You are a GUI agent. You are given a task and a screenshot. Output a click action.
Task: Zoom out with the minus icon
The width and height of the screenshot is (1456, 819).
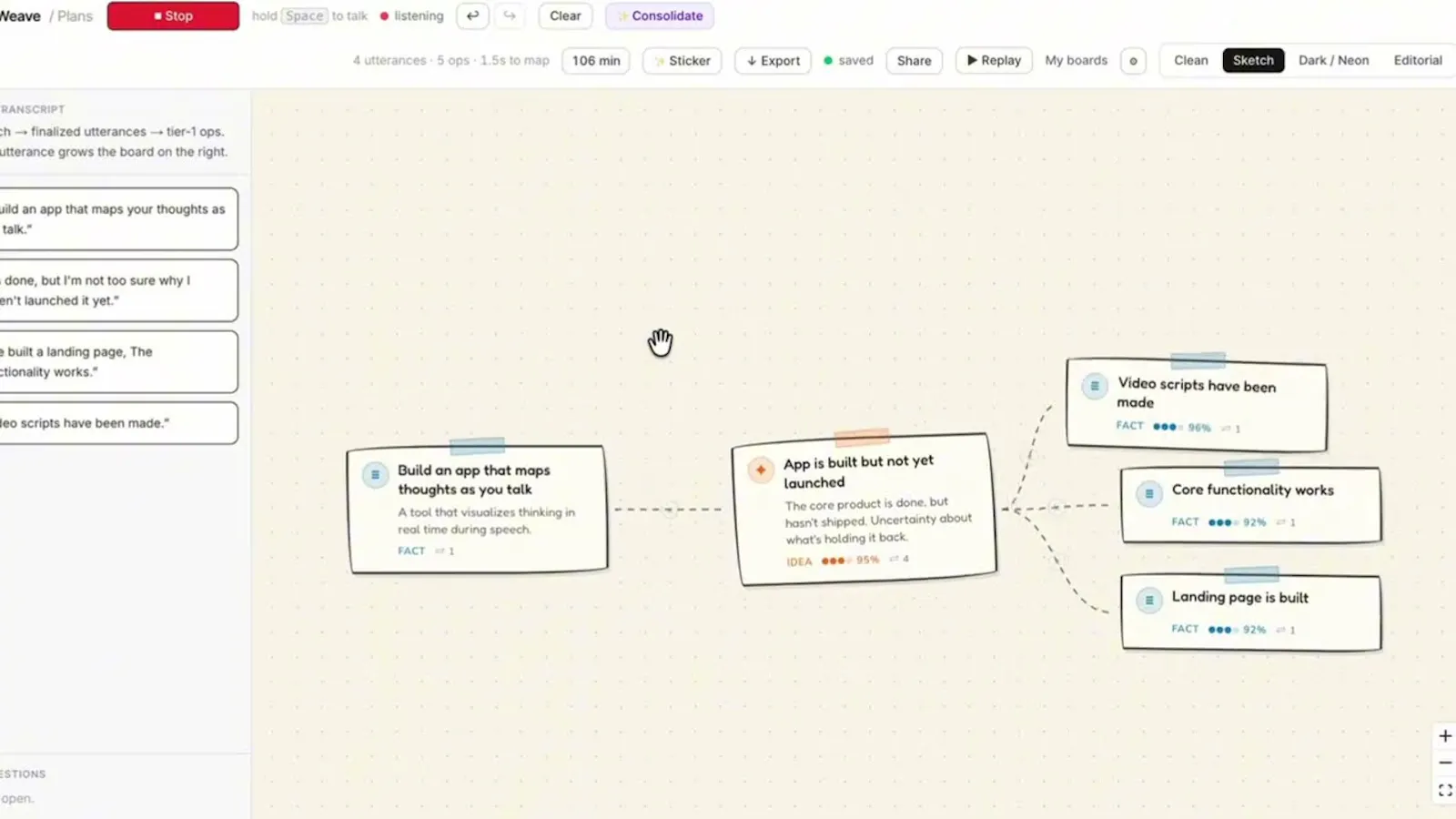click(x=1444, y=763)
